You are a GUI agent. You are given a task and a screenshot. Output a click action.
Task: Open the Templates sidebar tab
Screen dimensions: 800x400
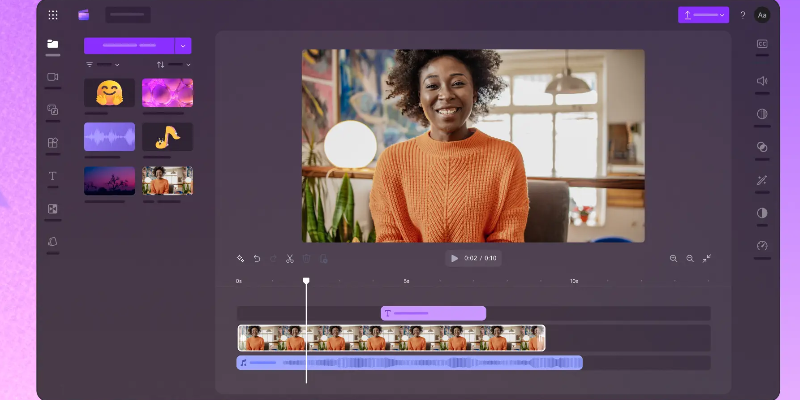(x=53, y=143)
